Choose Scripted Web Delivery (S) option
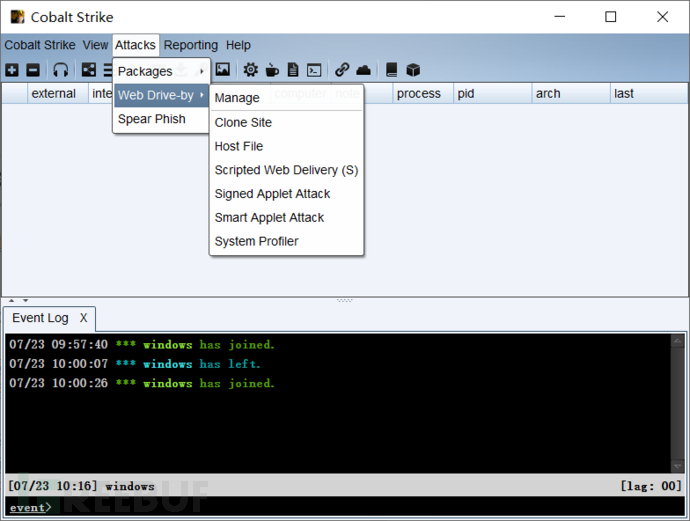 [286, 170]
